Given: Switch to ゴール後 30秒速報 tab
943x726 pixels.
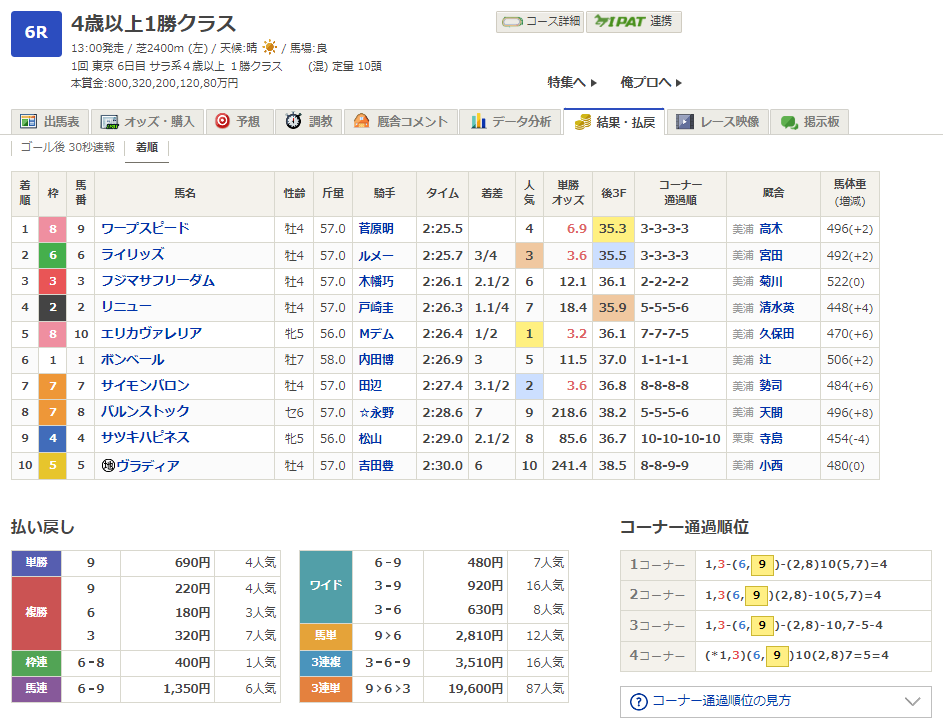Looking at the screenshot, I should tap(68, 148).
